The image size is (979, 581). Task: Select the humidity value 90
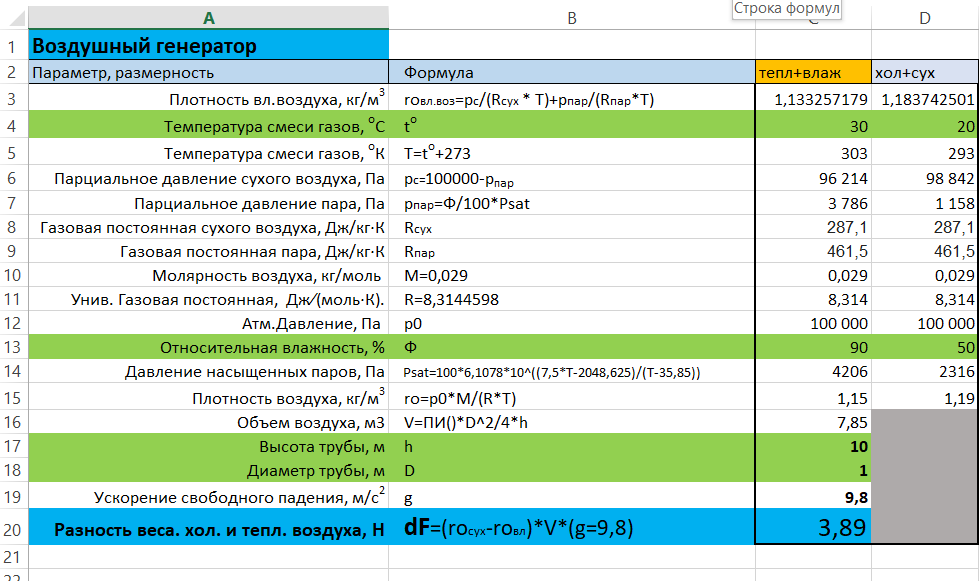[814, 347]
